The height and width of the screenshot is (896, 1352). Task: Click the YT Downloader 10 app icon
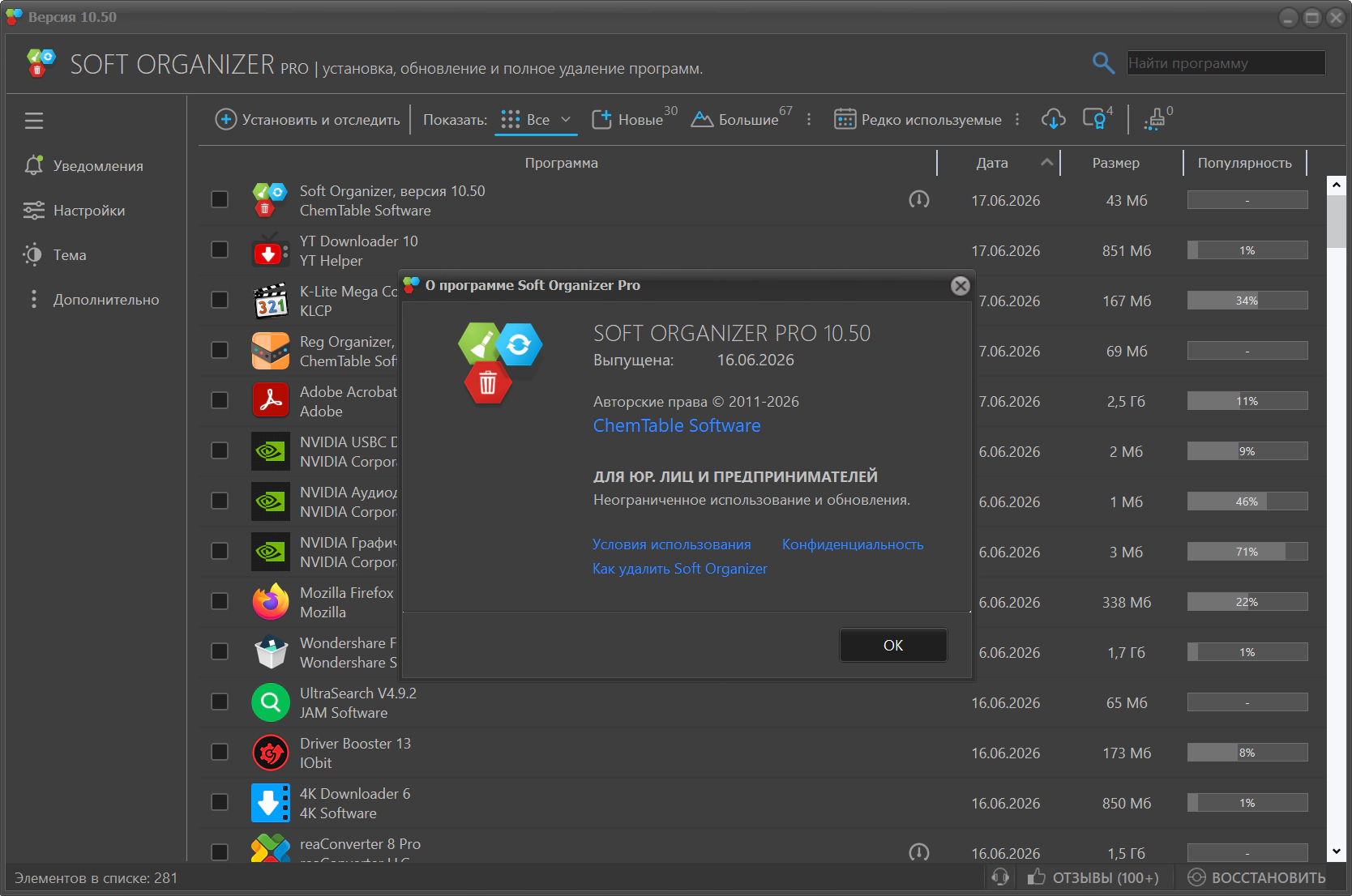click(x=270, y=250)
